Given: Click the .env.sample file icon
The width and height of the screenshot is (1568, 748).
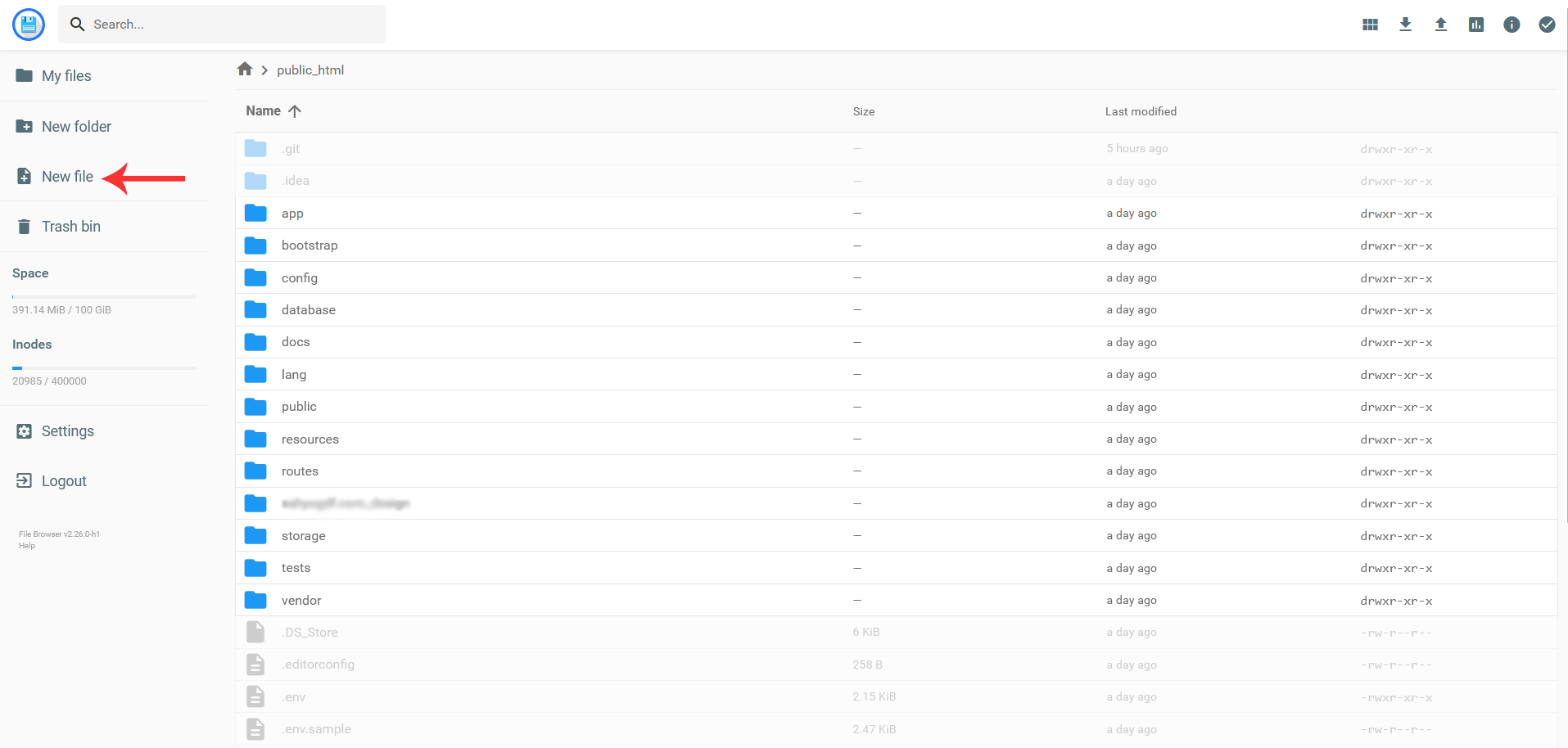Looking at the screenshot, I should 255,729.
